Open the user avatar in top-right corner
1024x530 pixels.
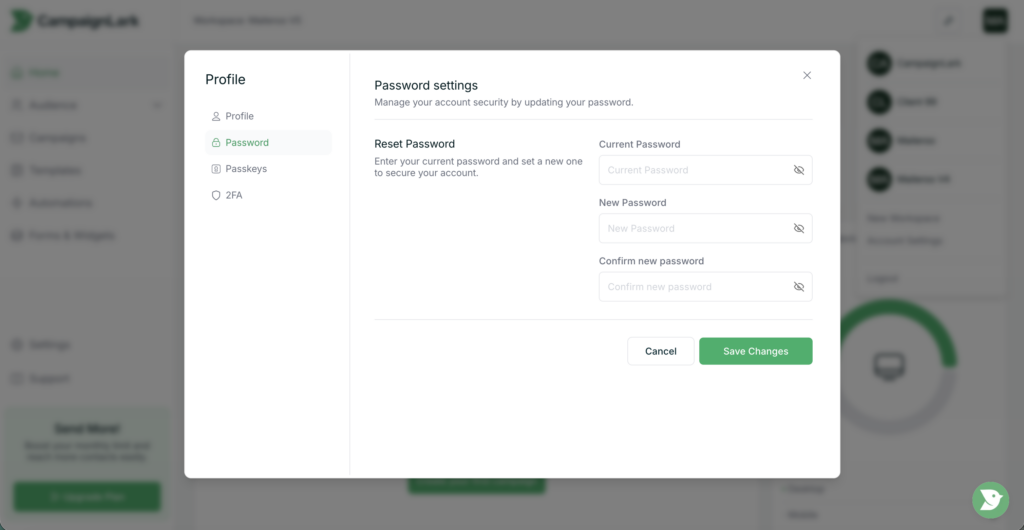click(995, 20)
